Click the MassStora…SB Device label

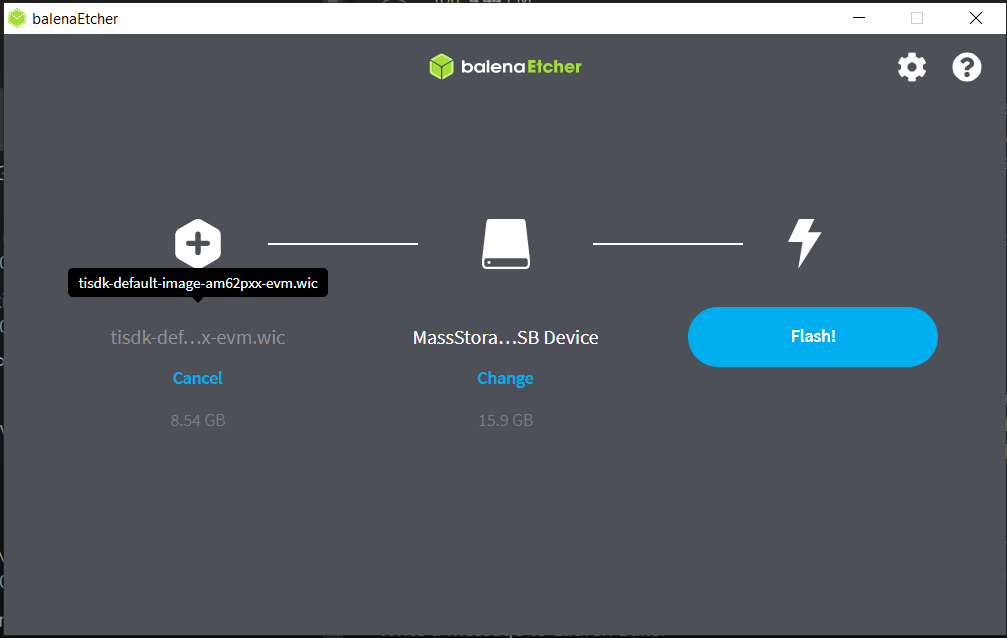click(x=505, y=338)
